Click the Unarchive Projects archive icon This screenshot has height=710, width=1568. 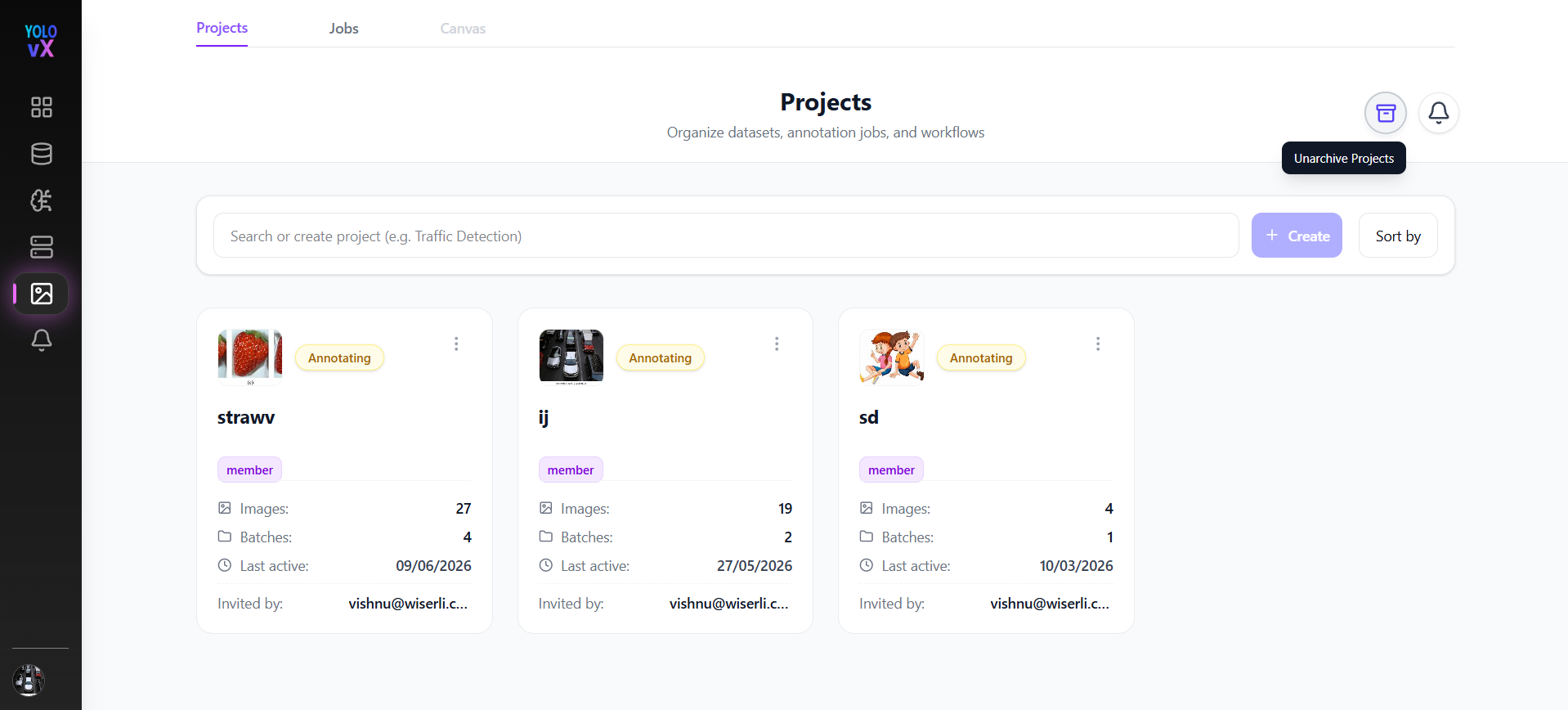[x=1386, y=113]
